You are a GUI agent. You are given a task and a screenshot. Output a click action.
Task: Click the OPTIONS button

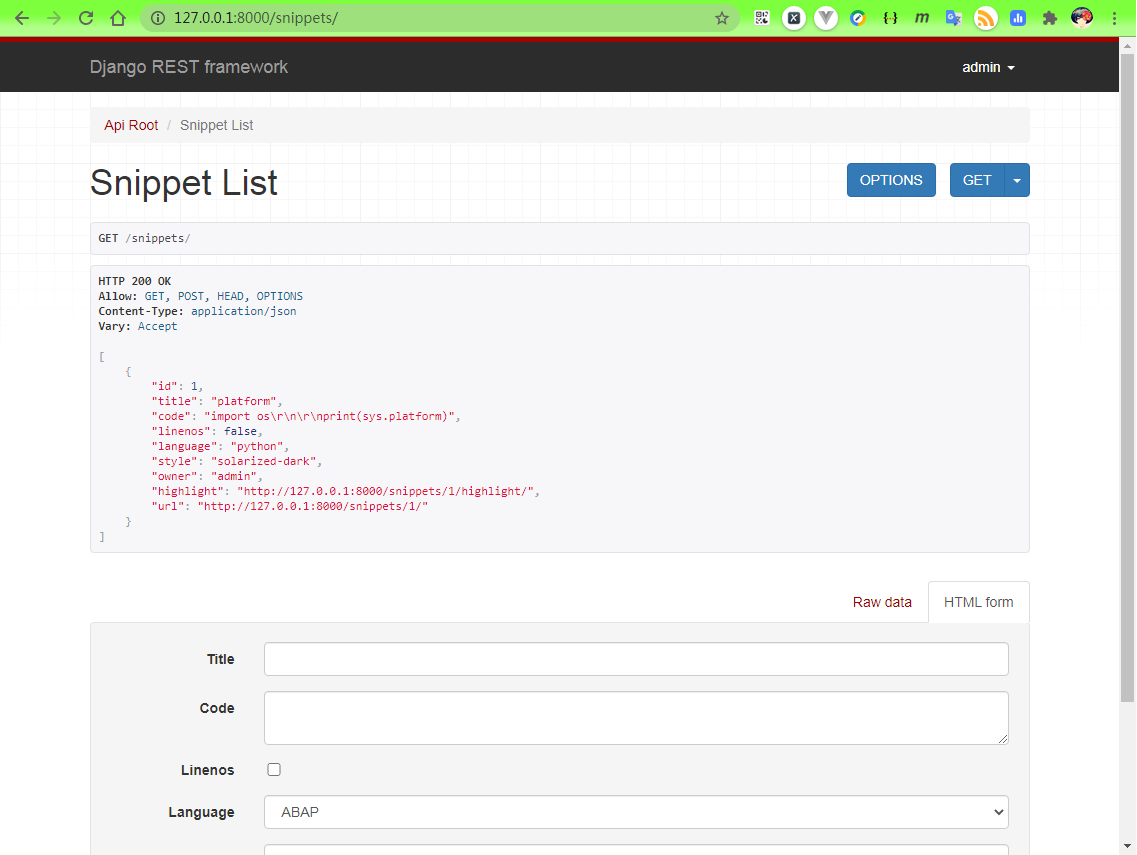coord(891,181)
